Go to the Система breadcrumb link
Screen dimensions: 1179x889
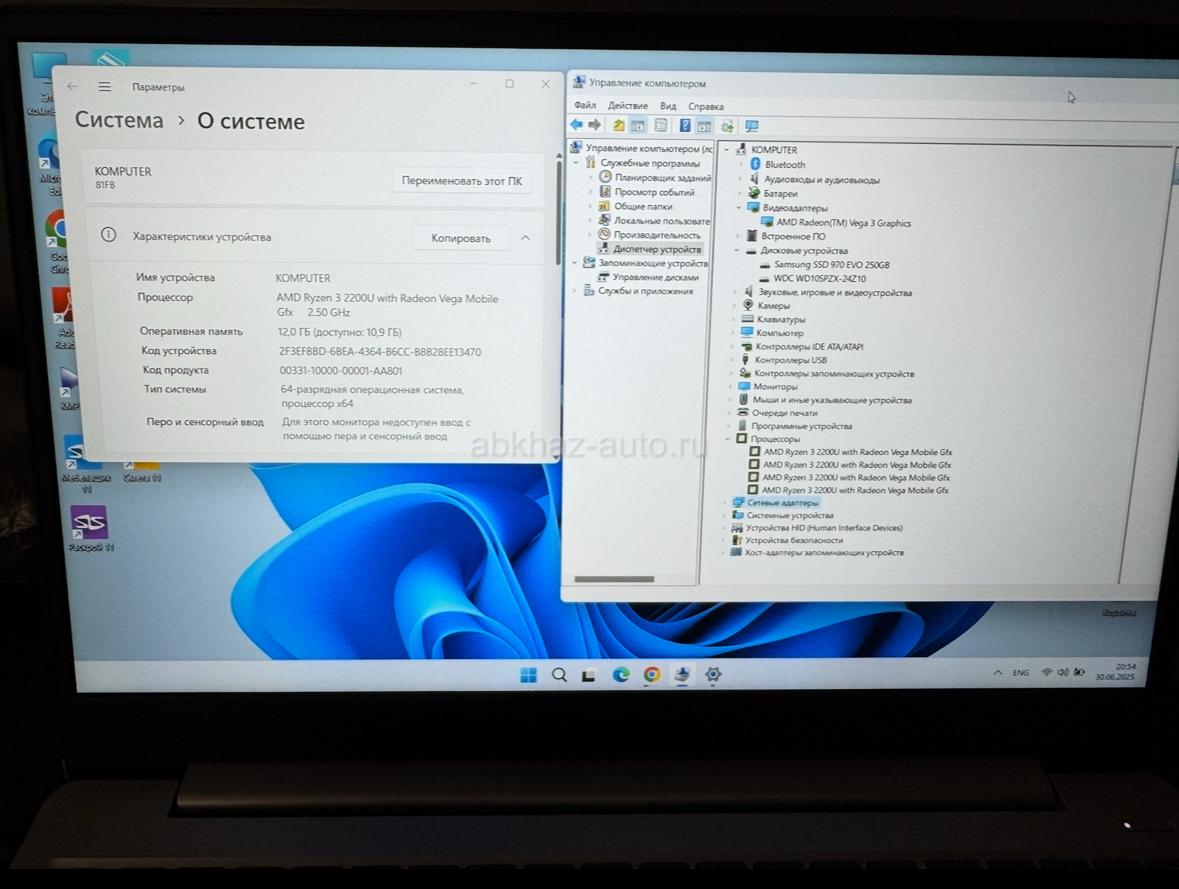coord(119,120)
